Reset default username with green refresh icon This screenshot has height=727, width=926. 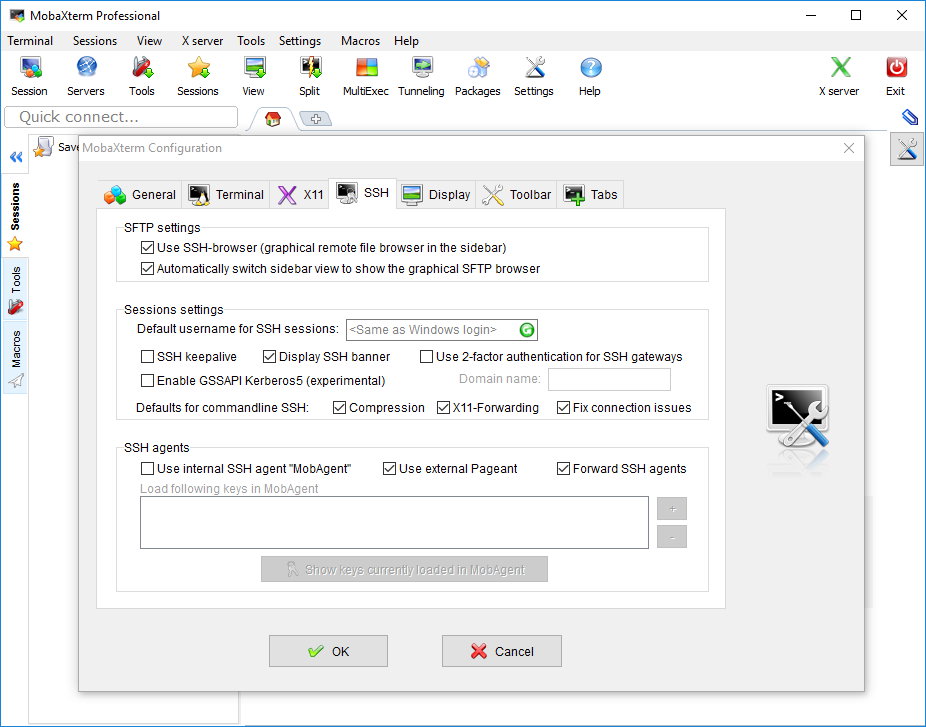point(527,330)
